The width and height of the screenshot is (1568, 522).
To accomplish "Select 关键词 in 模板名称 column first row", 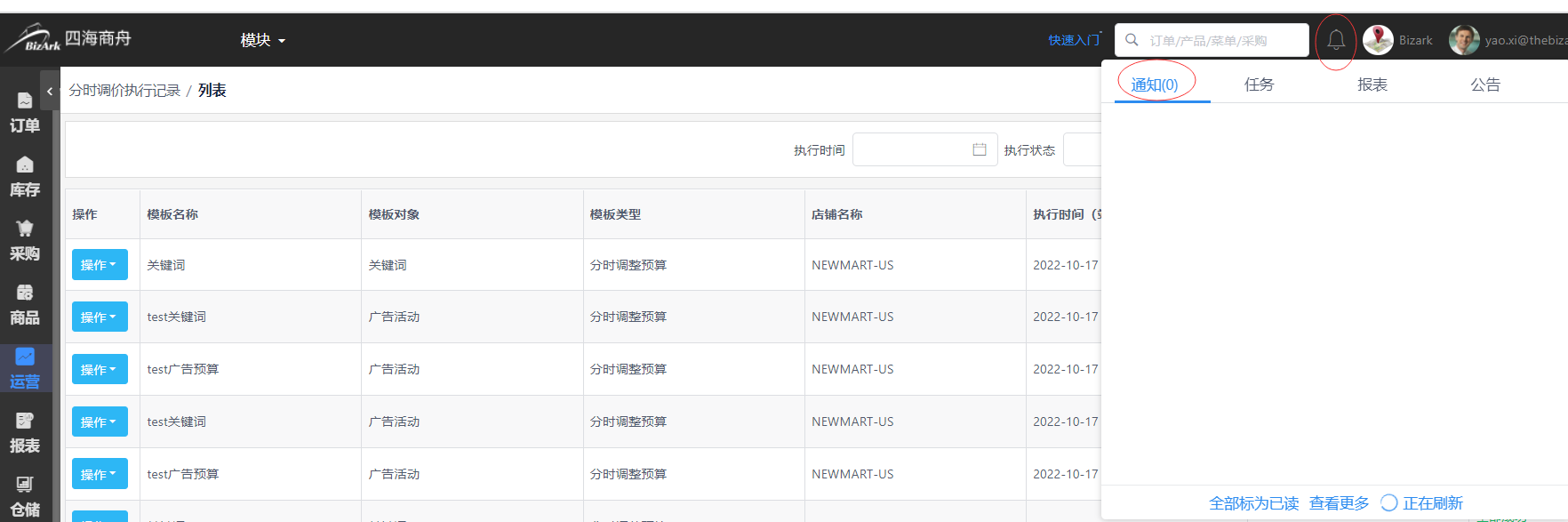I will tap(166, 265).
